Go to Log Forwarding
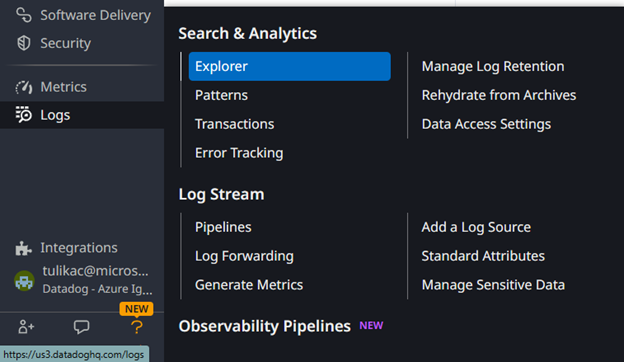The width and height of the screenshot is (624, 362). [x=244, y=256]
